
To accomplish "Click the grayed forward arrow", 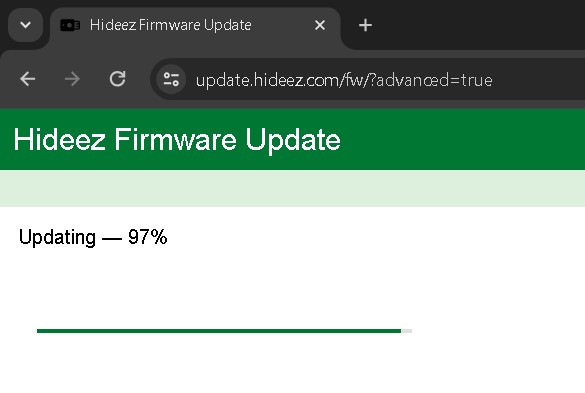I will pos(72,79).
